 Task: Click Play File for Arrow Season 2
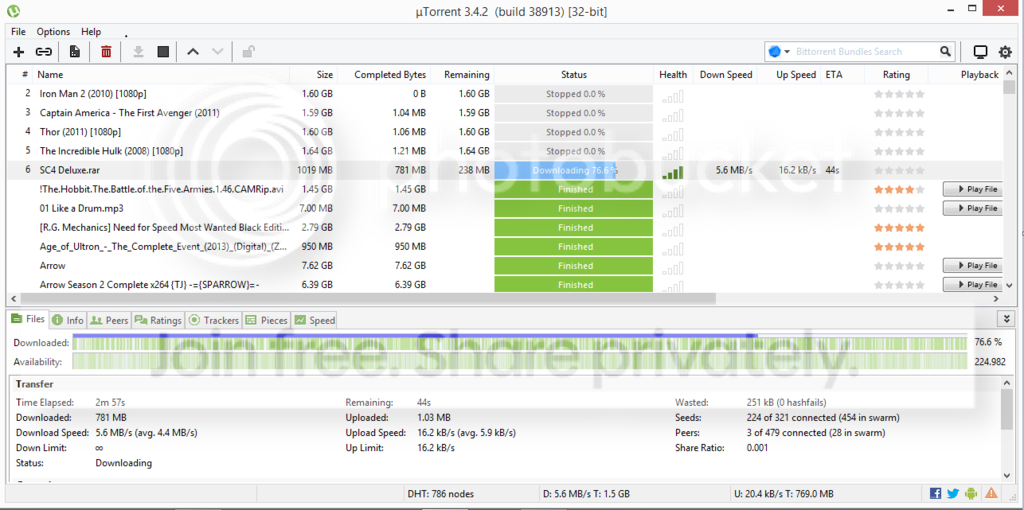click(x=973, y=285)
